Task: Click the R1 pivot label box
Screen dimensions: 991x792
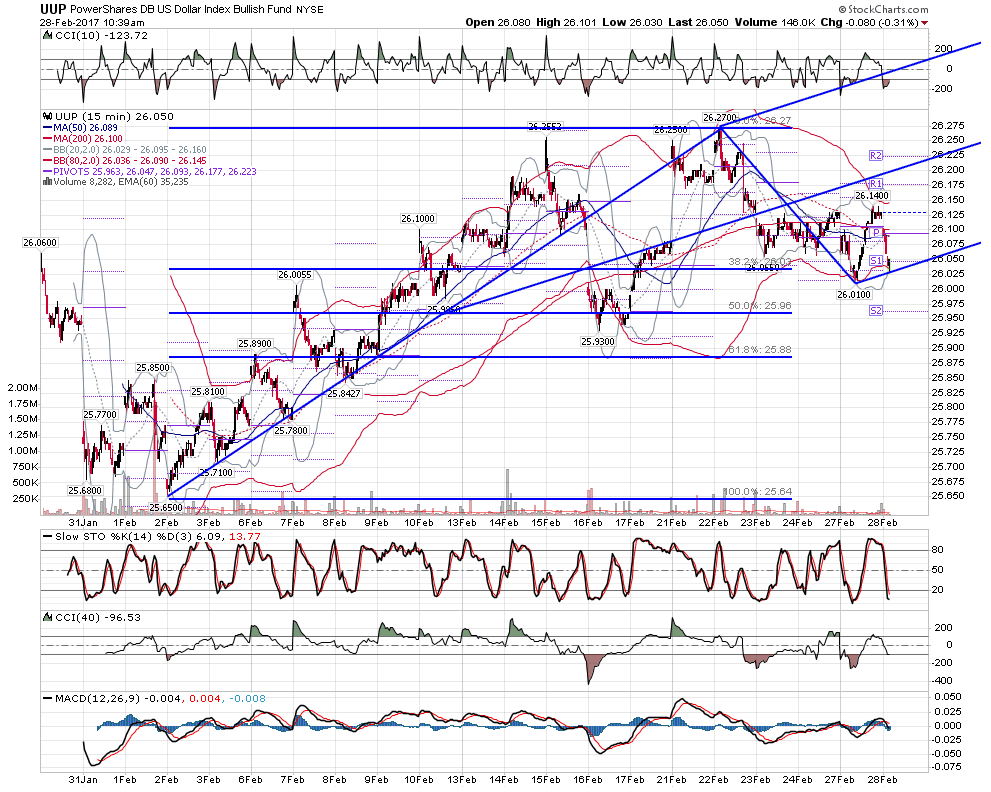Action: click(x=875, y=184)
